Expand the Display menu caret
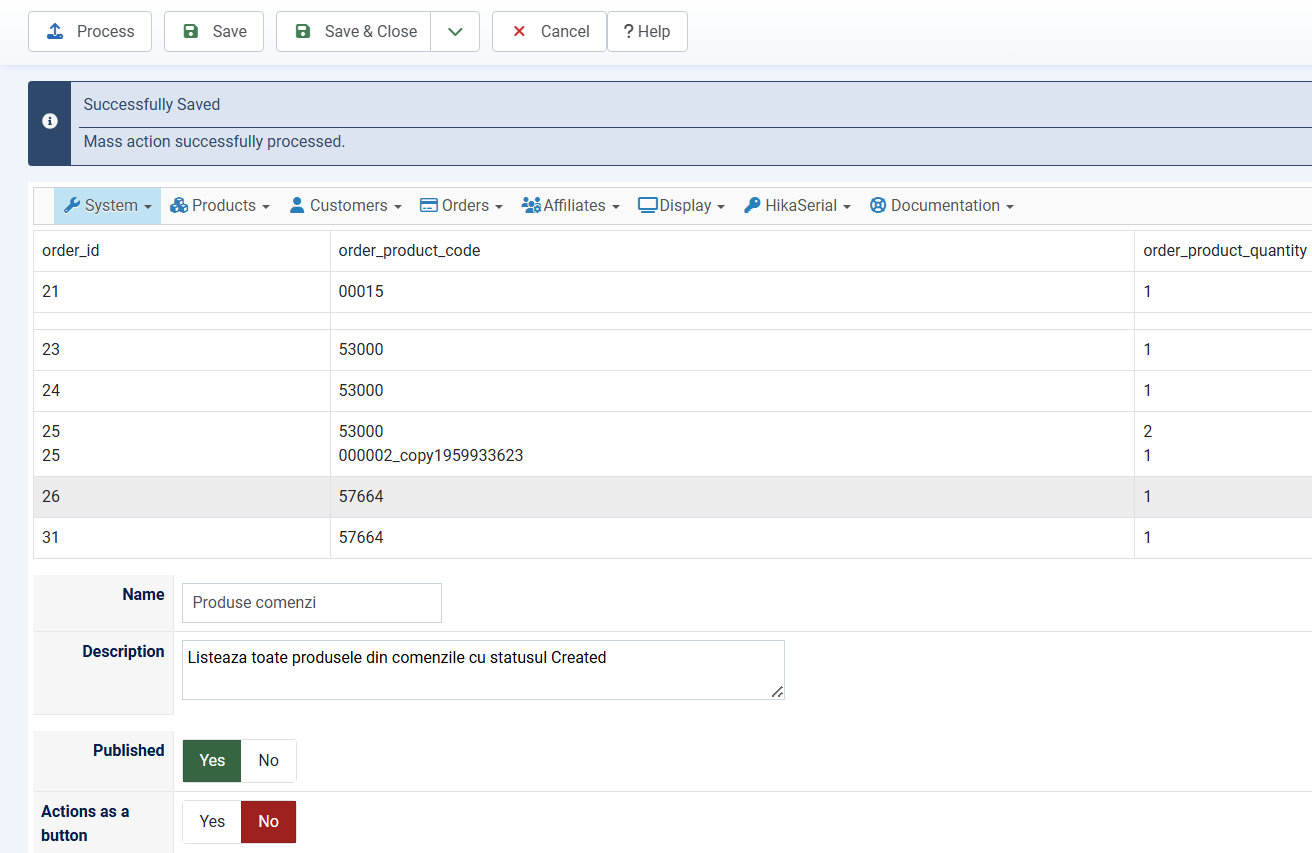Image resolution: width=1312 pixels, height=853 pixels. point(721,207)
